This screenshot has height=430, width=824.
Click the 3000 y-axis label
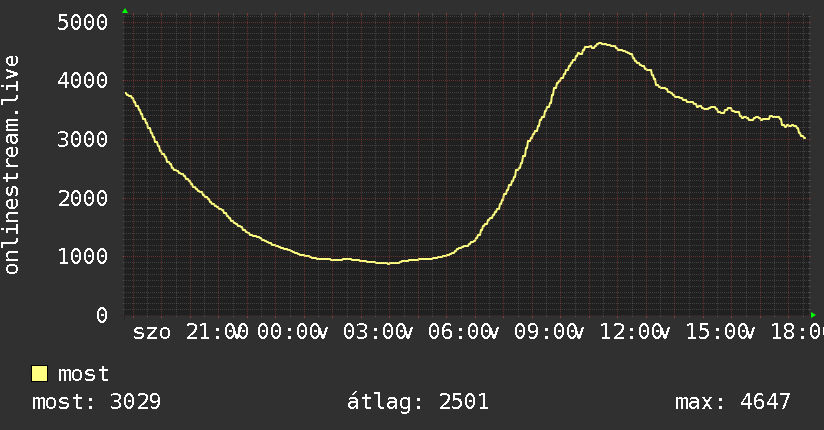83,139
